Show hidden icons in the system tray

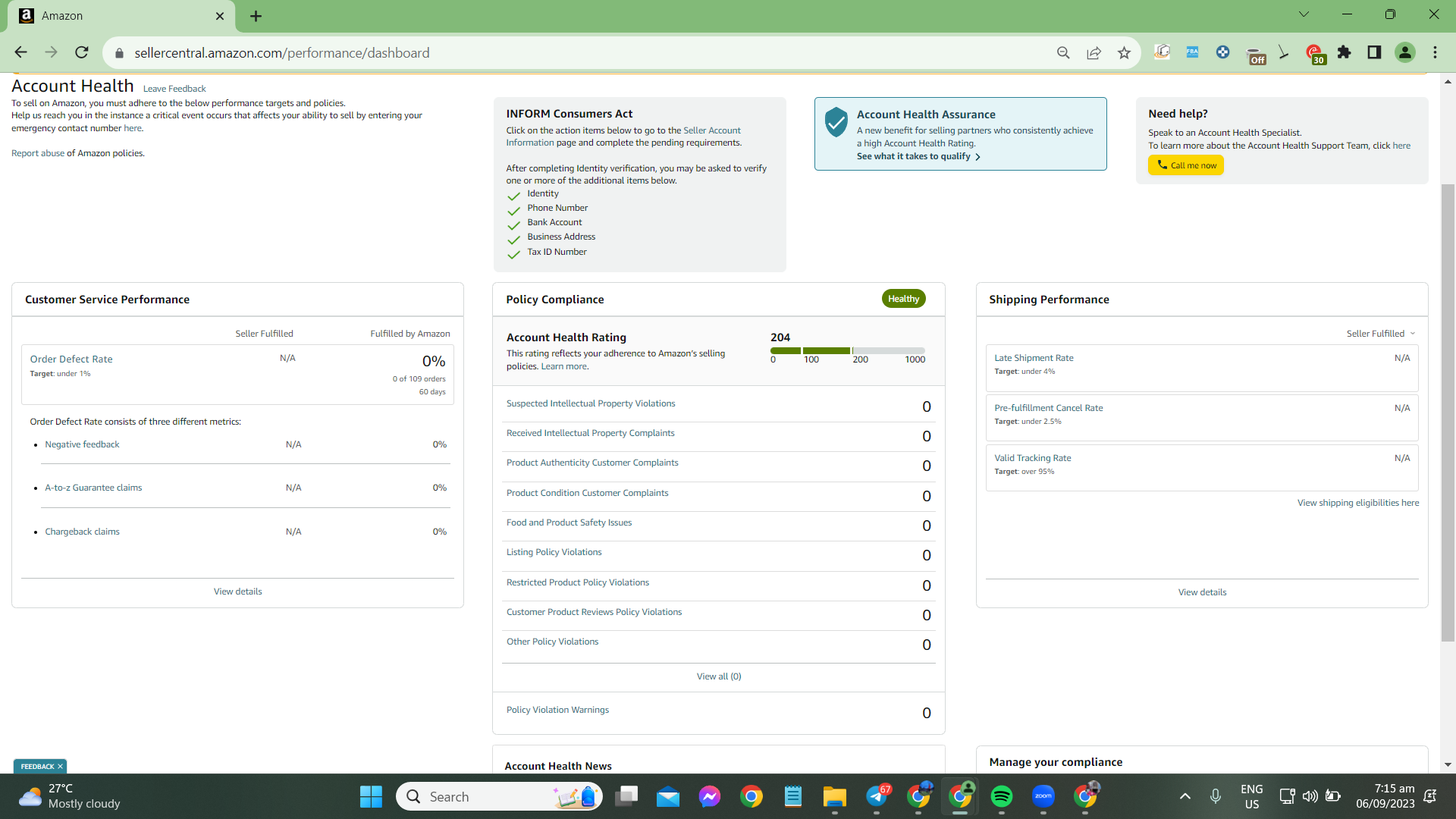[1185, 796]
